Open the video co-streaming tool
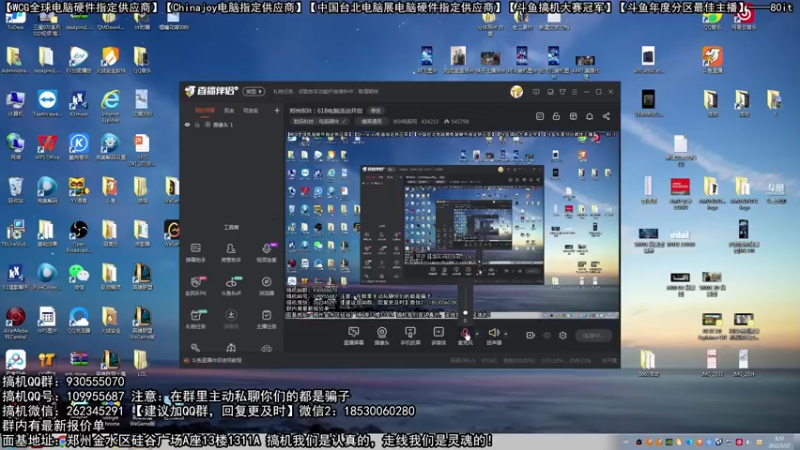Screen dimensions: 800x450 pyautogui.click(x=266, y=253)
